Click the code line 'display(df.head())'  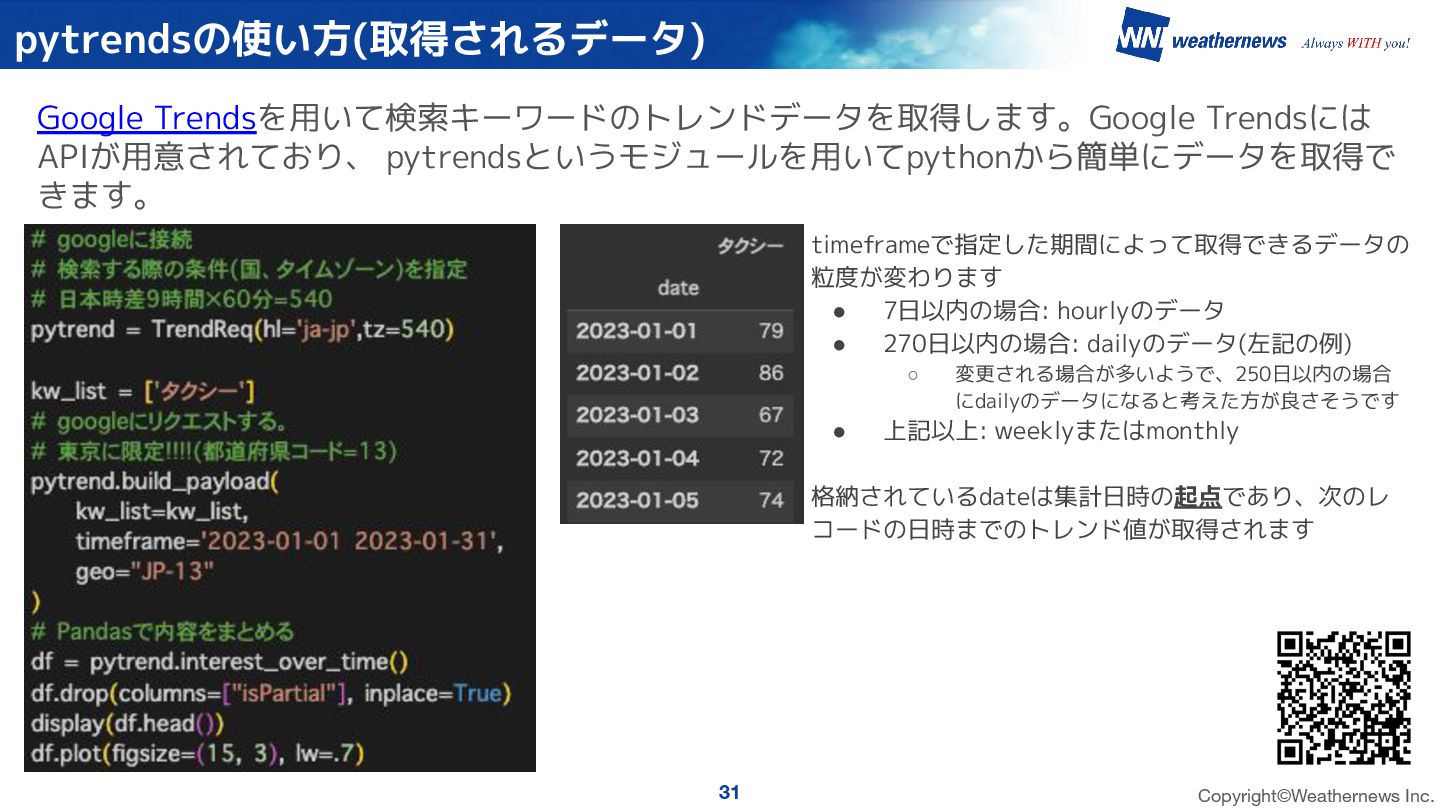(127, 723)
